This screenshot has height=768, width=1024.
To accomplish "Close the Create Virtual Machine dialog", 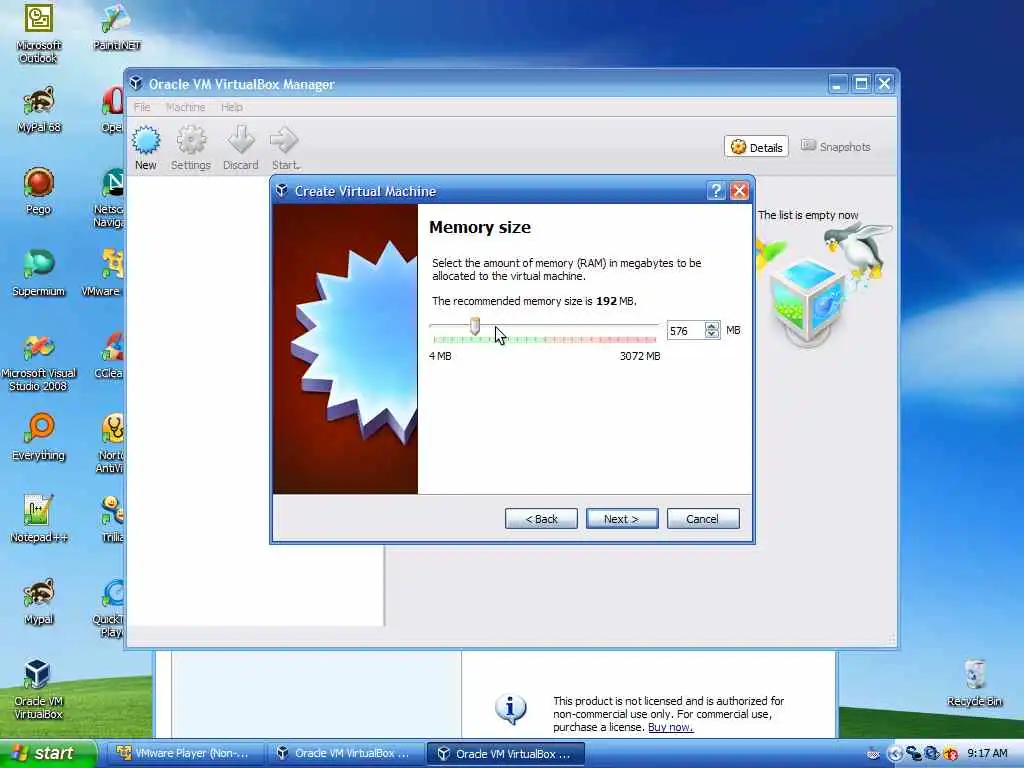I will tap(739, 191).
